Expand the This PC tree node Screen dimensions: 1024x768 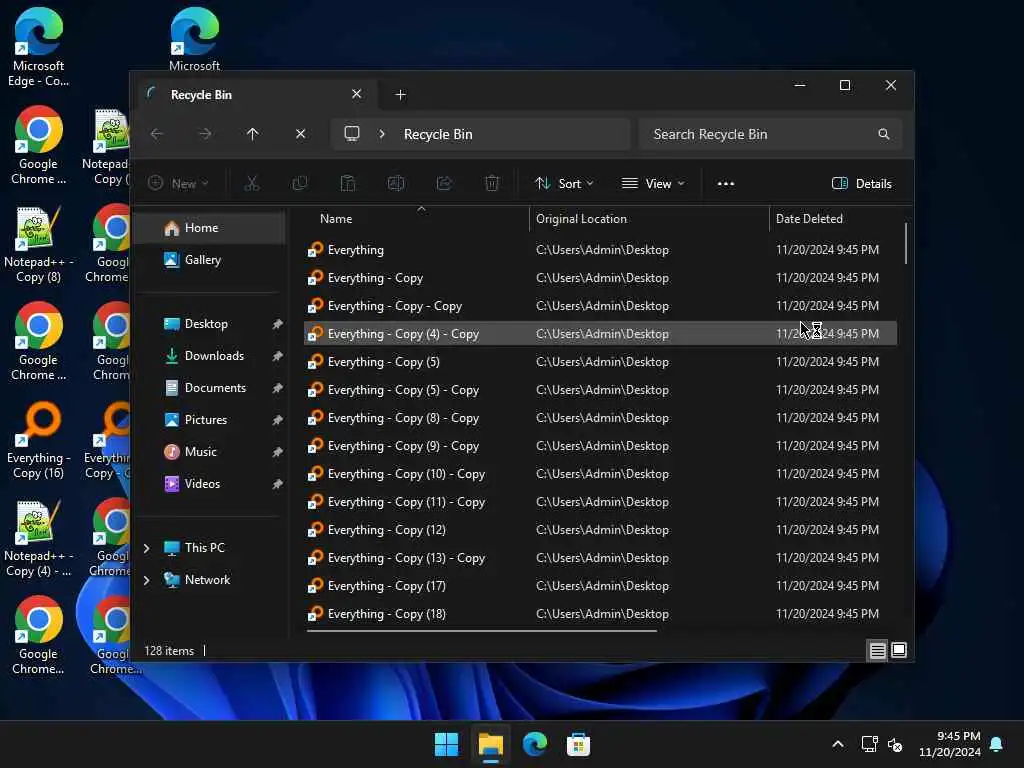pos(147,548)
